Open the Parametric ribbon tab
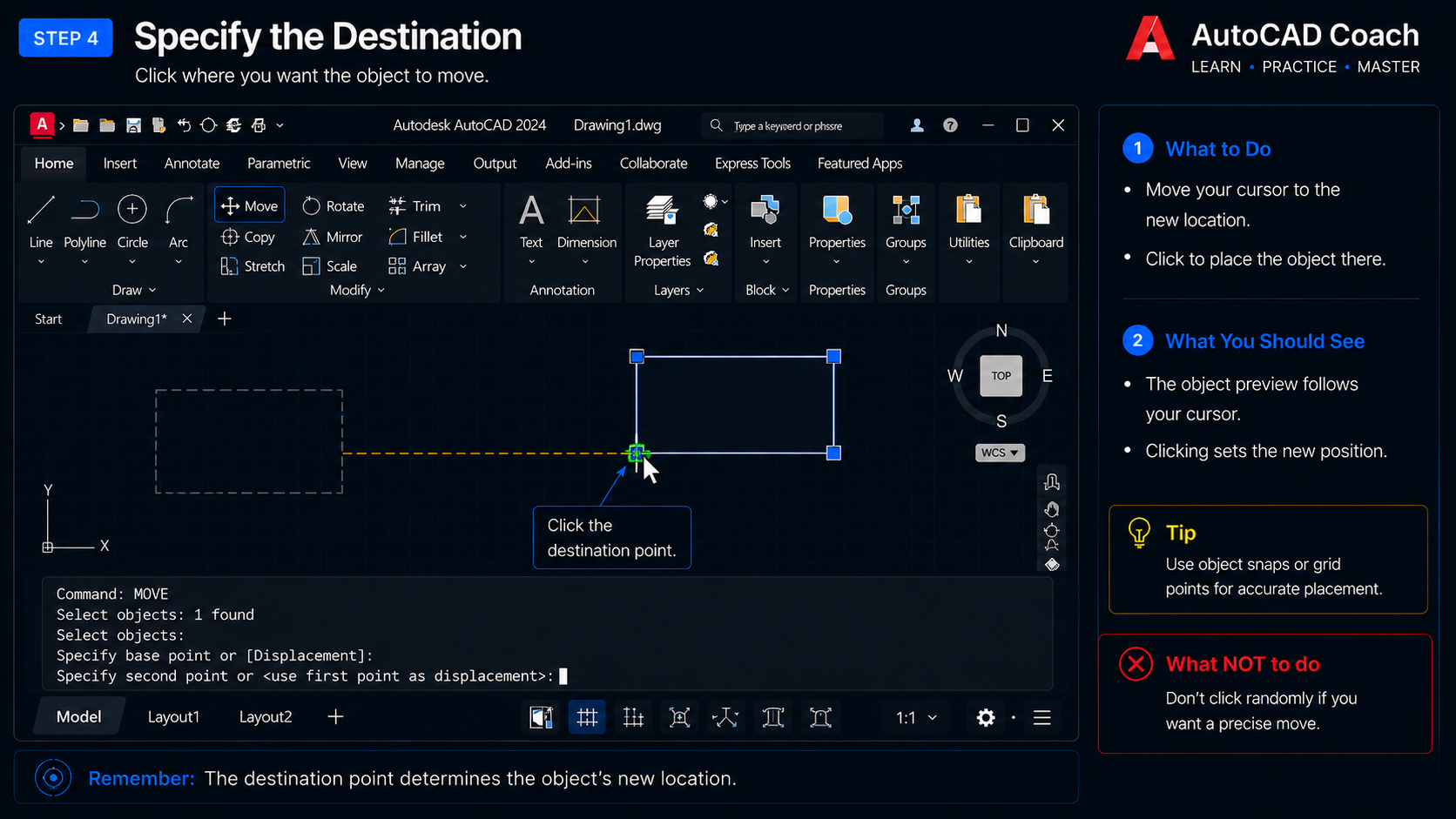1456x819 pixels. [x=279, y=164]
